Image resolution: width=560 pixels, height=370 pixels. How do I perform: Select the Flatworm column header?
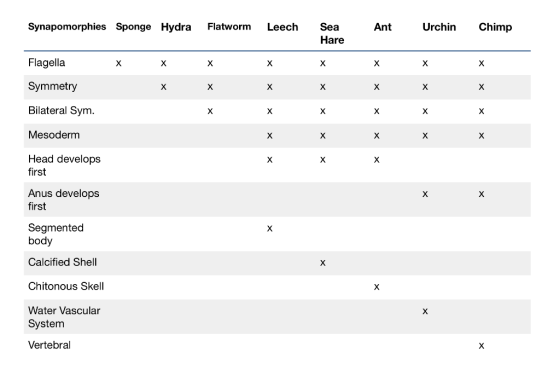[229, 27]
